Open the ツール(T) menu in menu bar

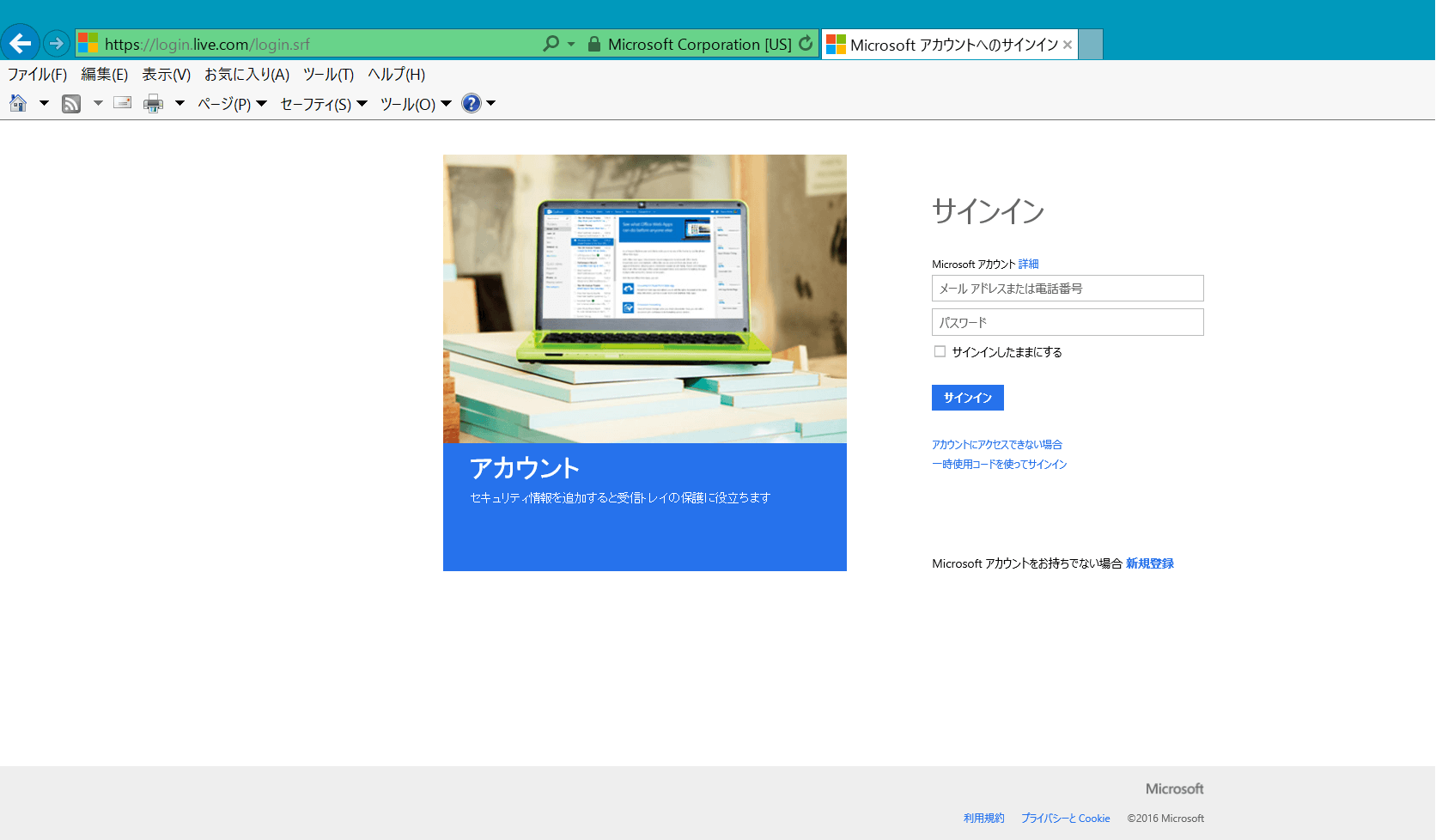point(328,75)
